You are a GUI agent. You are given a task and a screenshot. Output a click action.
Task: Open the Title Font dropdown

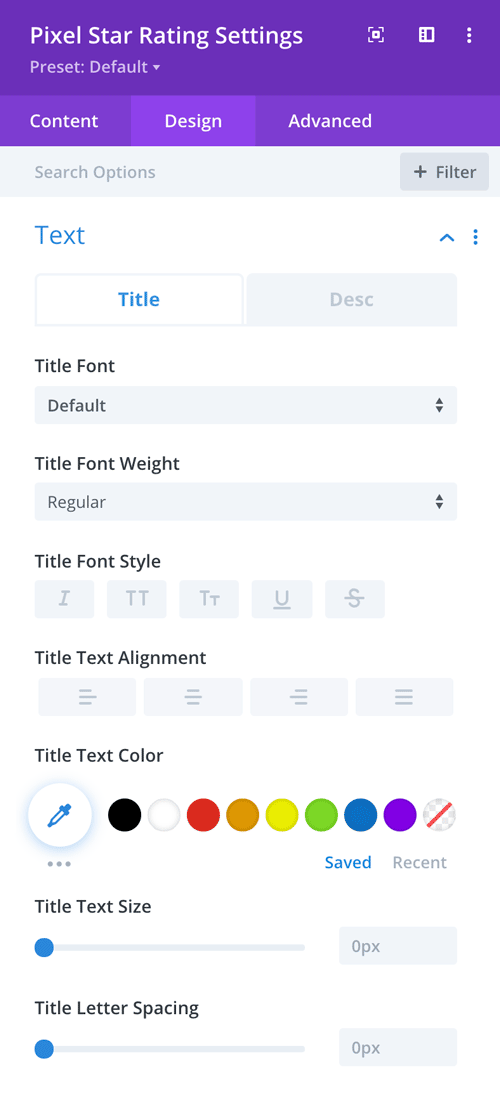tap(246, 405)
